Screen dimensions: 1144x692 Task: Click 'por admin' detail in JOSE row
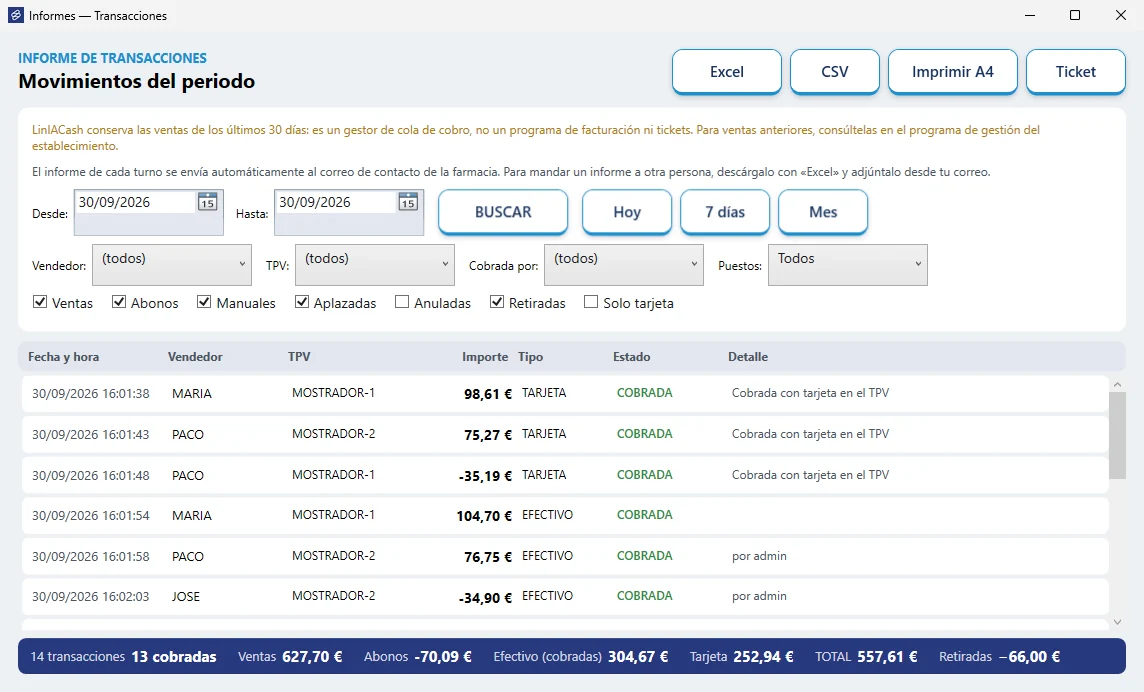click(x=759, y=596)
